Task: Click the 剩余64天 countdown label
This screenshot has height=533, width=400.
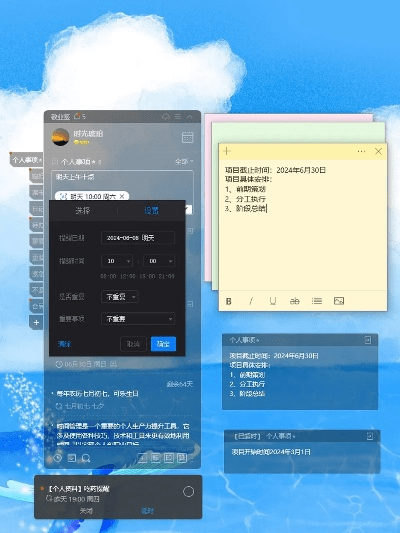Action: click(179, 384)
